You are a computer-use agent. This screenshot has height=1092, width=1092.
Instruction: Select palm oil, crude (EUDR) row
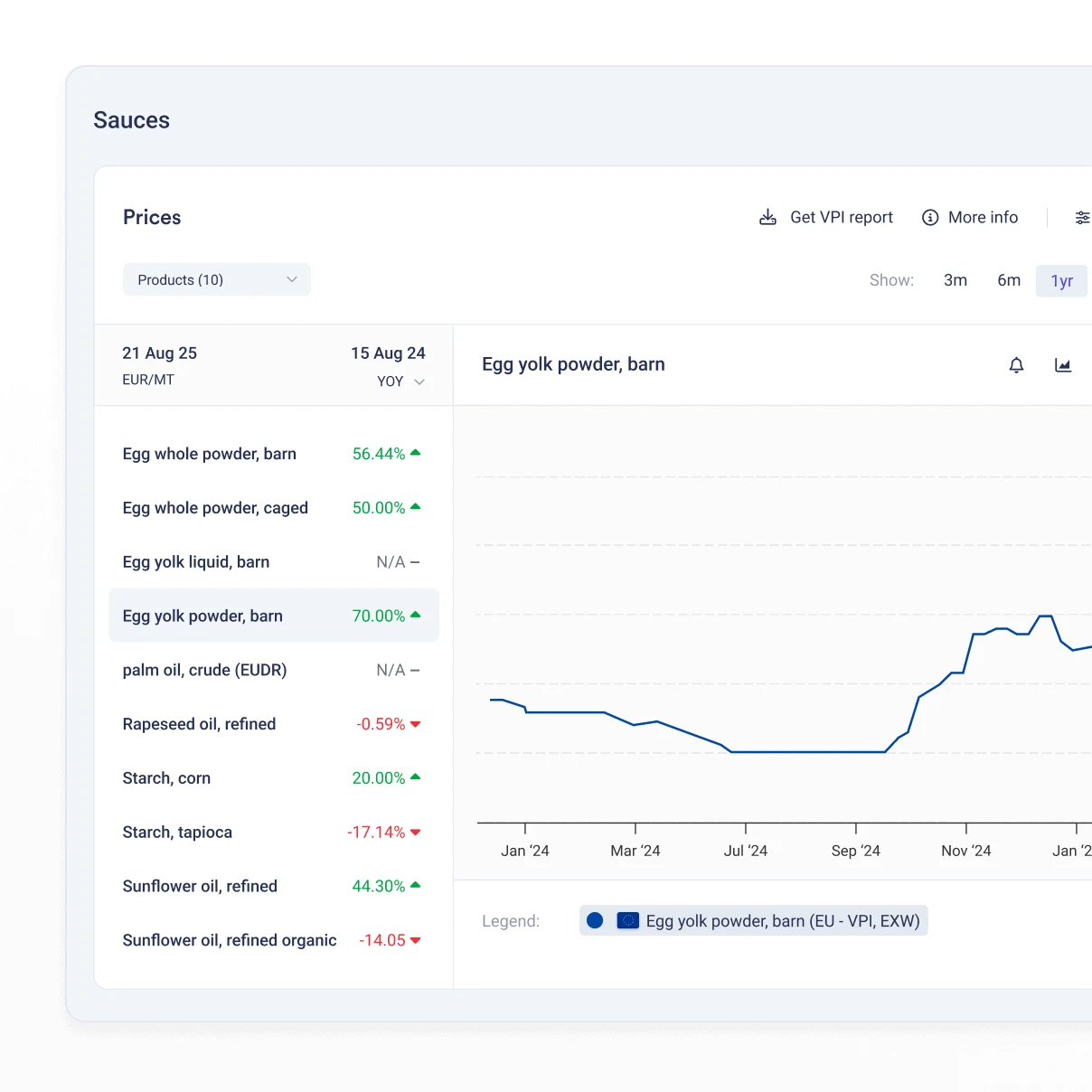coord(274,670)
